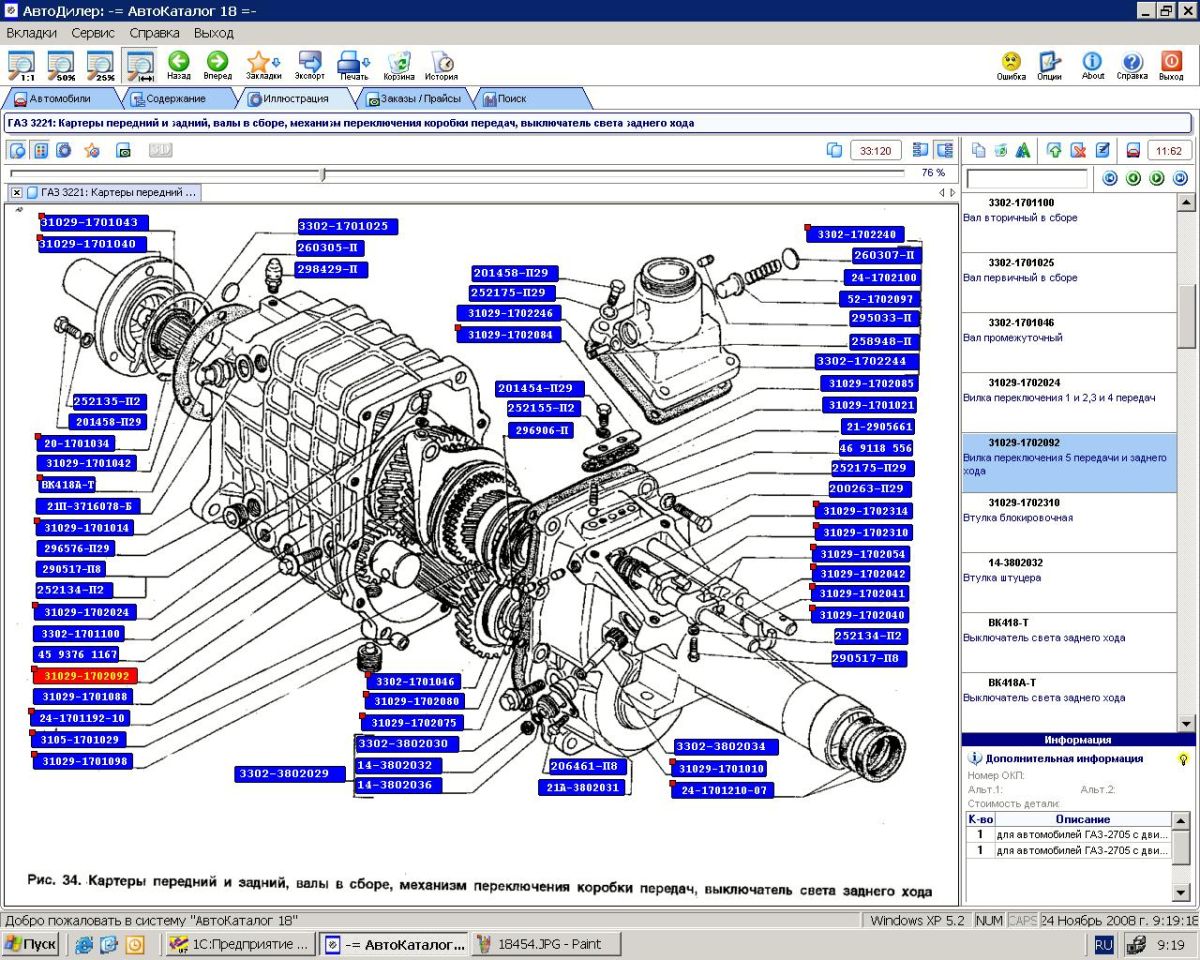Expand the Закладки bookmarks dropdown

pyautogui.click(x=275, y=62)
